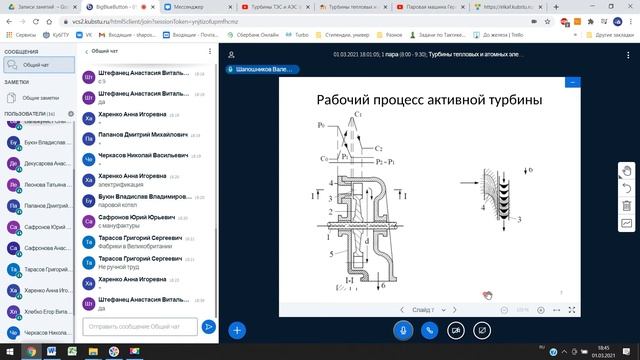Switch to the Записки занятий browser tab
Viewport: 640px width, 360px height.
pos(42,7)
